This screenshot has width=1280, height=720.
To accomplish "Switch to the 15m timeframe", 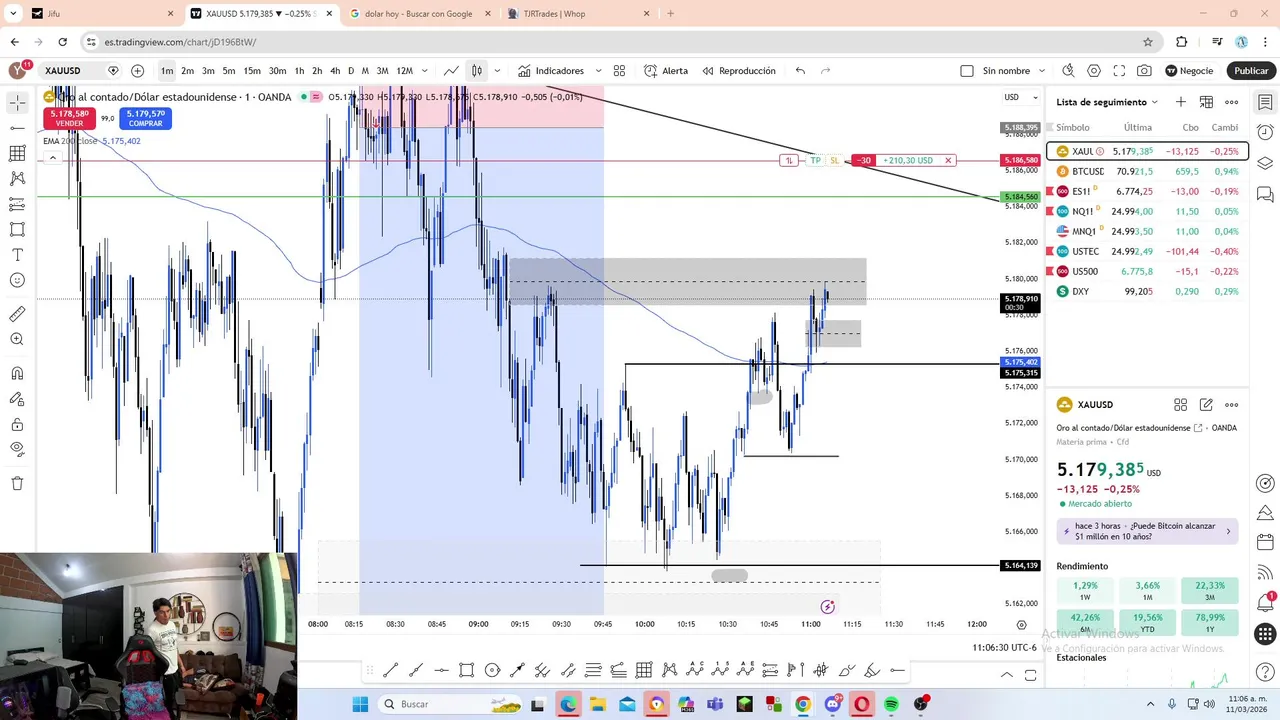I will 252,71.
